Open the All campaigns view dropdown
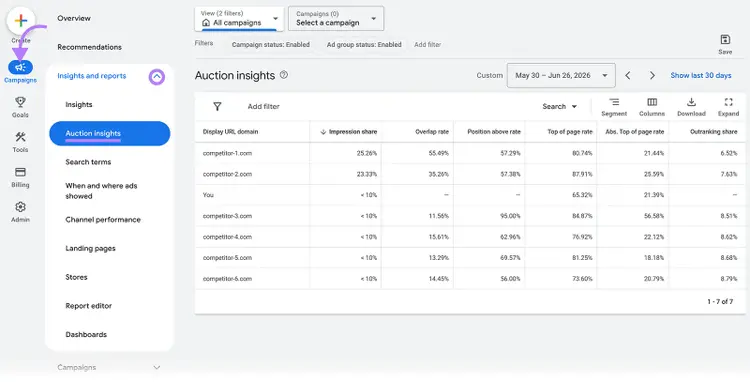This screenshot has width=750, height=382. click(x=239, y=19)
